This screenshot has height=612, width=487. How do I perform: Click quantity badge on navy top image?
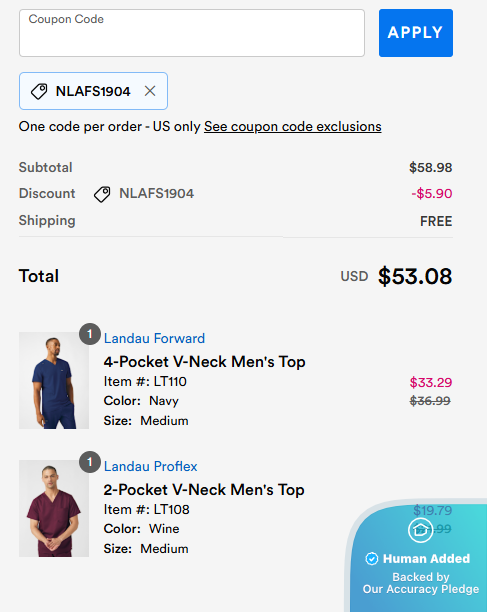pos(90,334)
